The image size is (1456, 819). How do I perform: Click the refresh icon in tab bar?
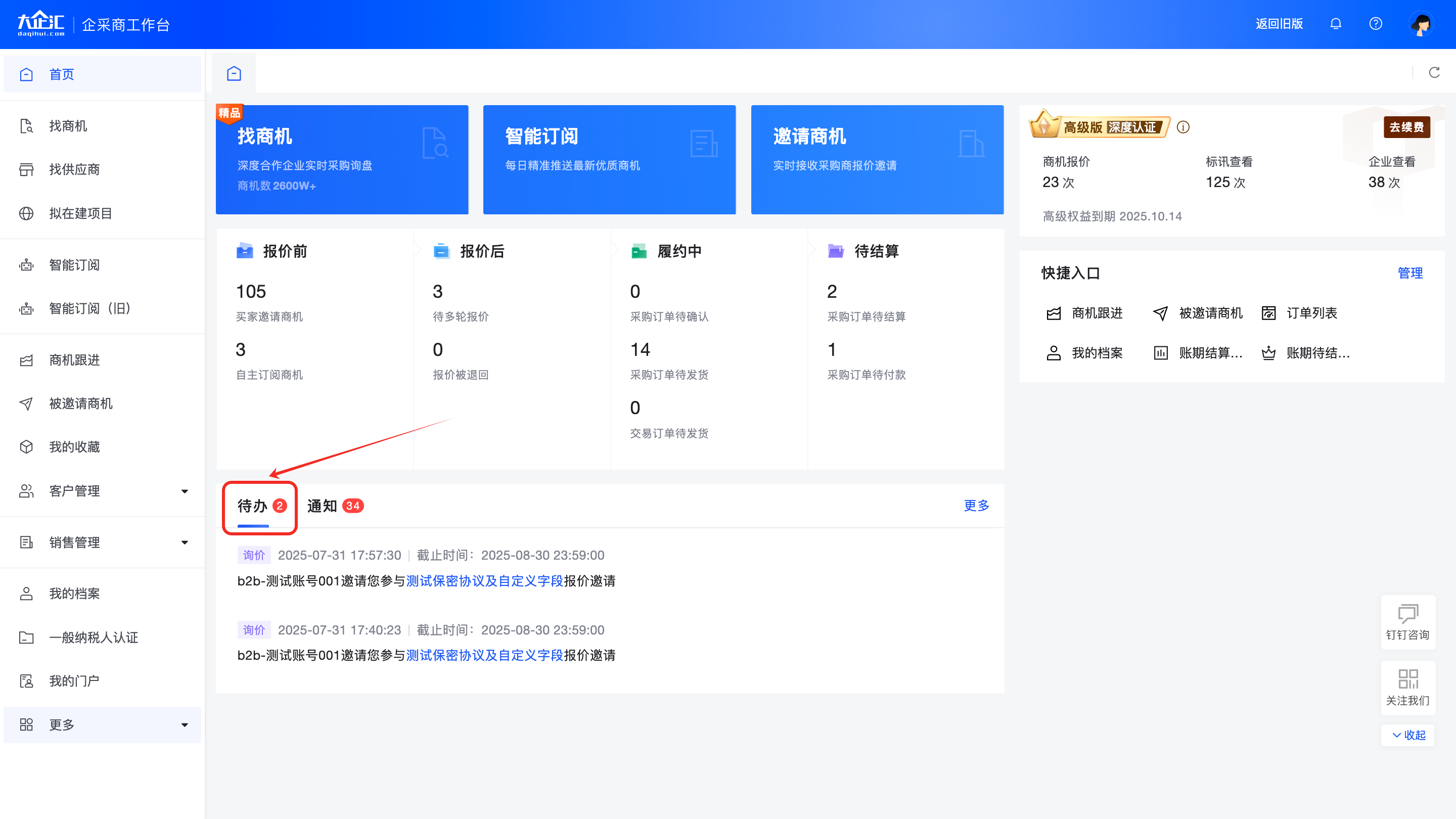1435,72
